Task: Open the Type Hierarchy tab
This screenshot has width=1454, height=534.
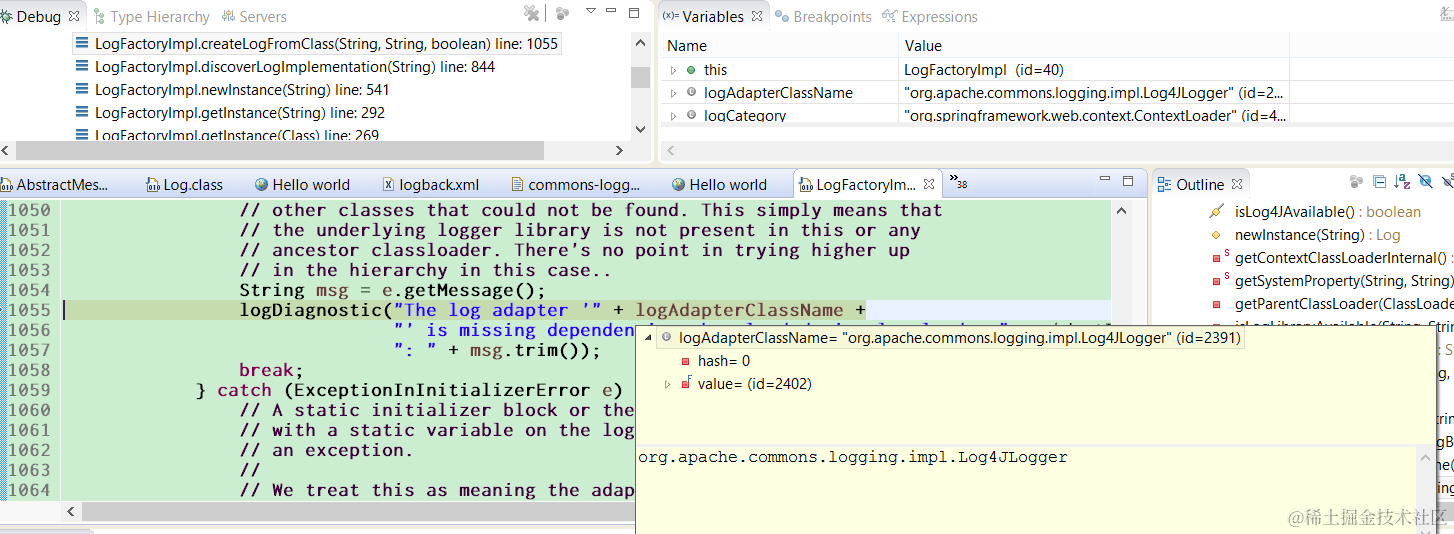Action: (151, 17)
